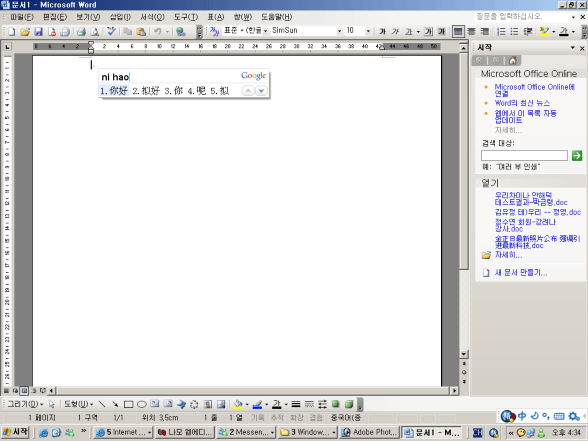Apply bulleted list formatting
588x441 pixels.
coord(514,32)
